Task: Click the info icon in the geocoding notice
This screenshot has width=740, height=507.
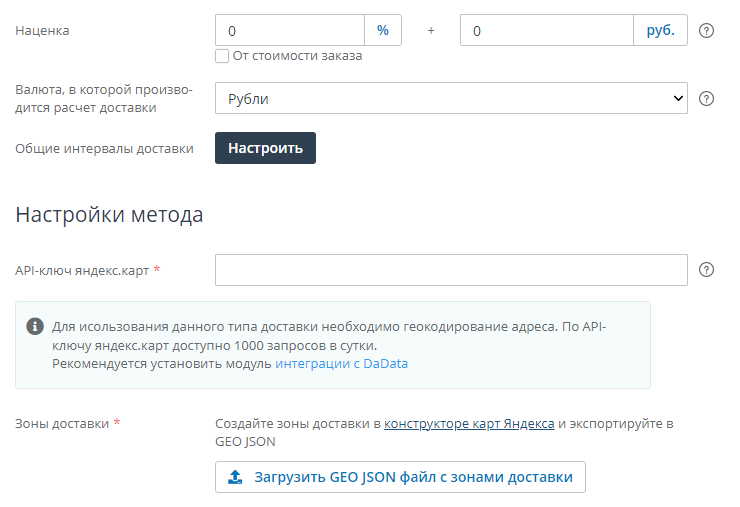Action: (35, 327)
